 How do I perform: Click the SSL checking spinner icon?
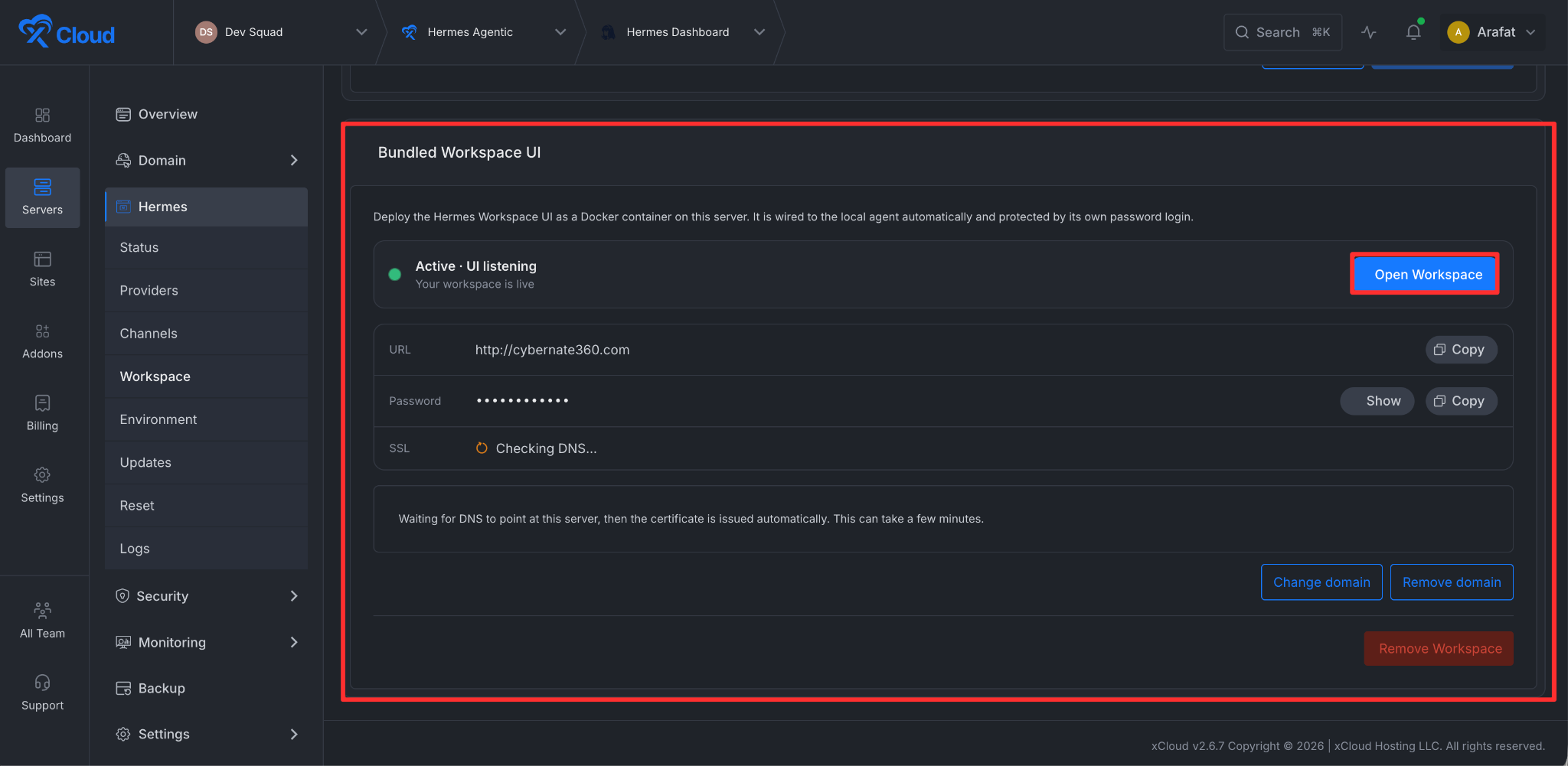[482, 448]
